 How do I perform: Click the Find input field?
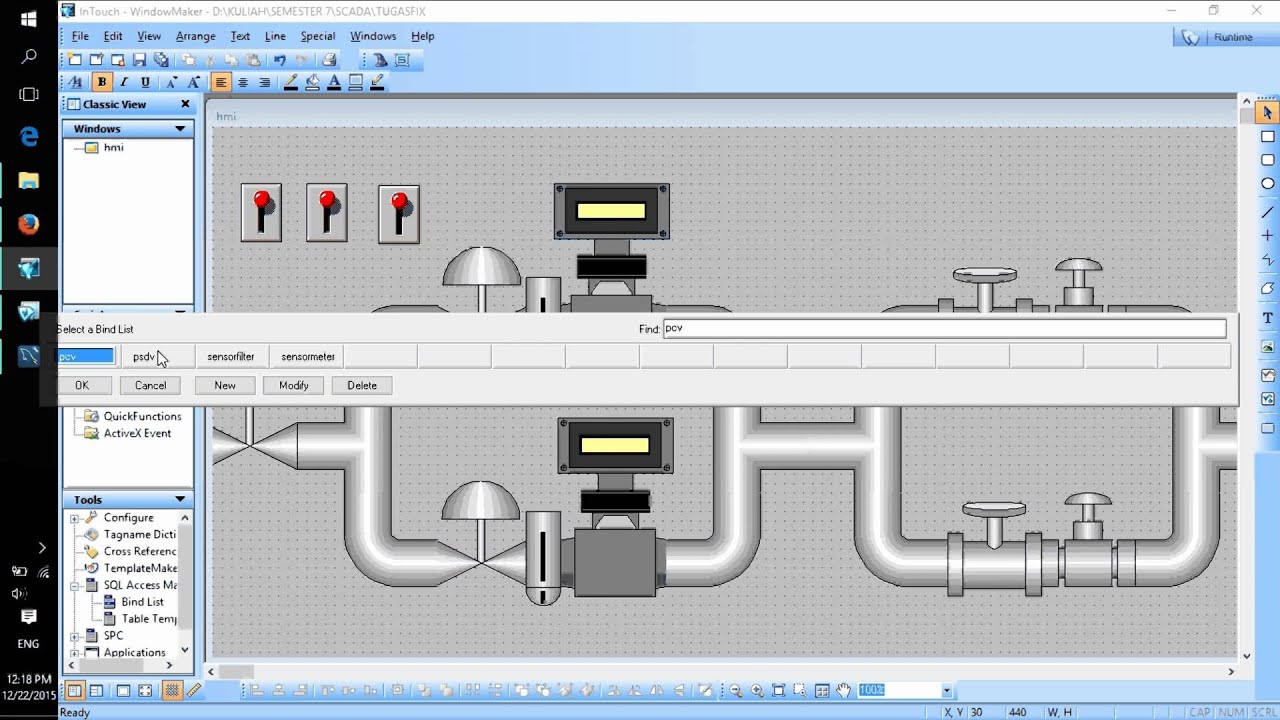[944, 328]
